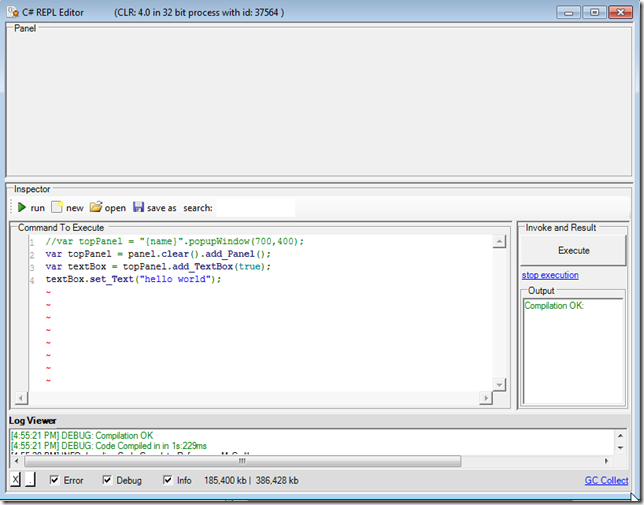
Task: Click the green run arrow icon
Action: pos(21,208)
